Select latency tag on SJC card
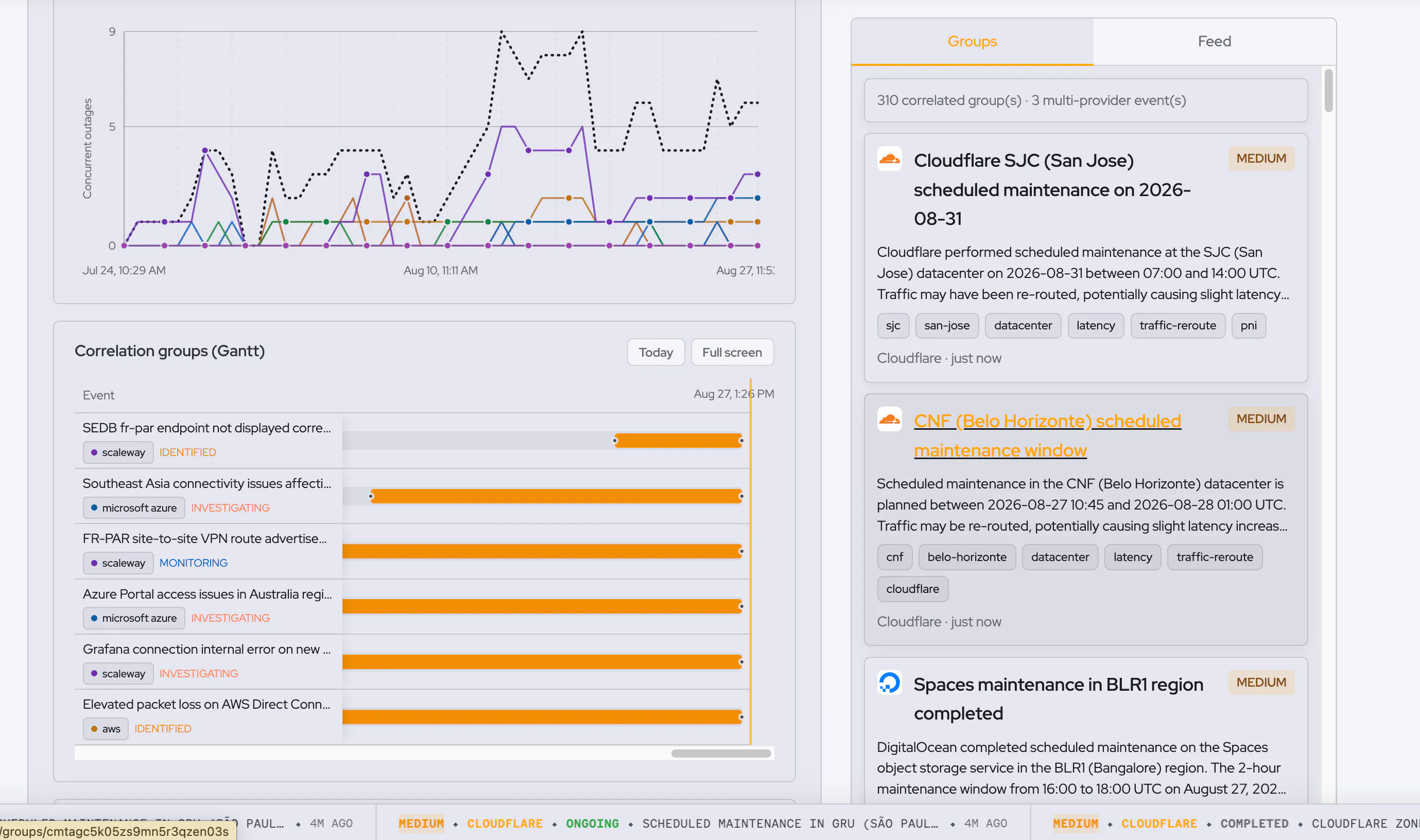 [1096, 325]
